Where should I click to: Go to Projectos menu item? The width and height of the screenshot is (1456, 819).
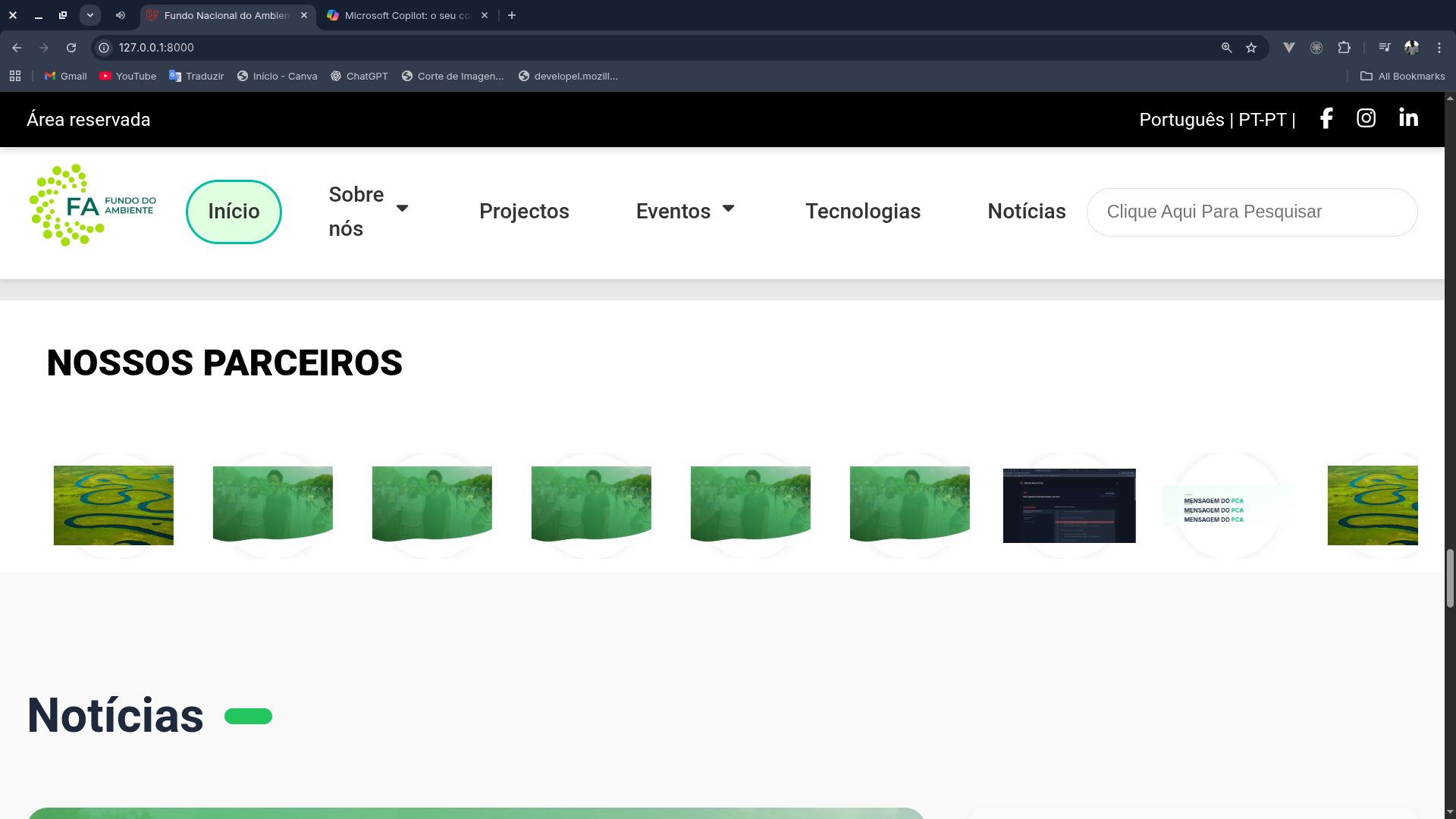point(524,212)
